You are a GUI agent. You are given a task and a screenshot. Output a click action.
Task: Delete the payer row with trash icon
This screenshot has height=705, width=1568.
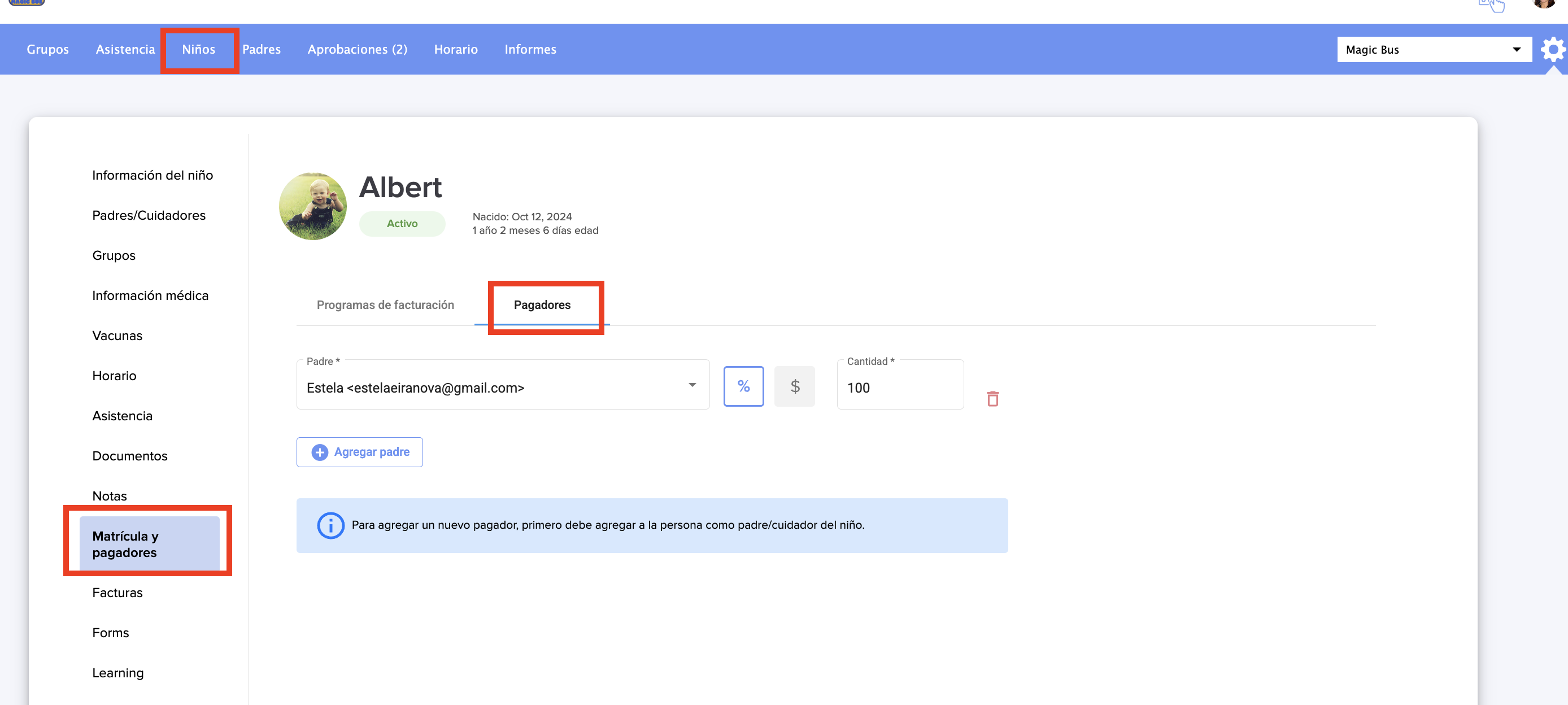(x=992, y=399)
